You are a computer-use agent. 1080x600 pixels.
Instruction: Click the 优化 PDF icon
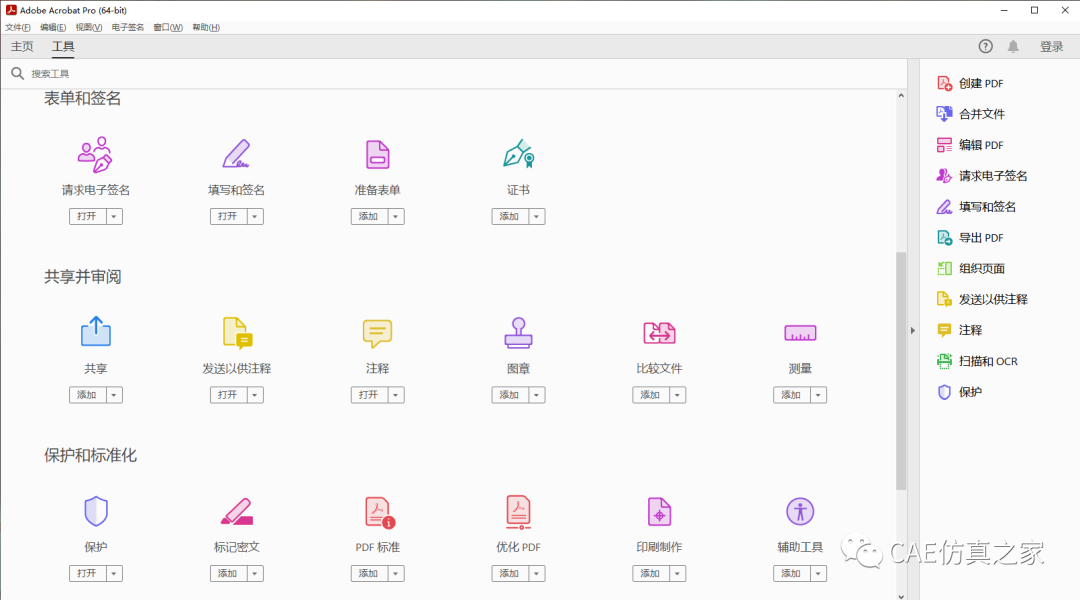[x=519, y=512]
